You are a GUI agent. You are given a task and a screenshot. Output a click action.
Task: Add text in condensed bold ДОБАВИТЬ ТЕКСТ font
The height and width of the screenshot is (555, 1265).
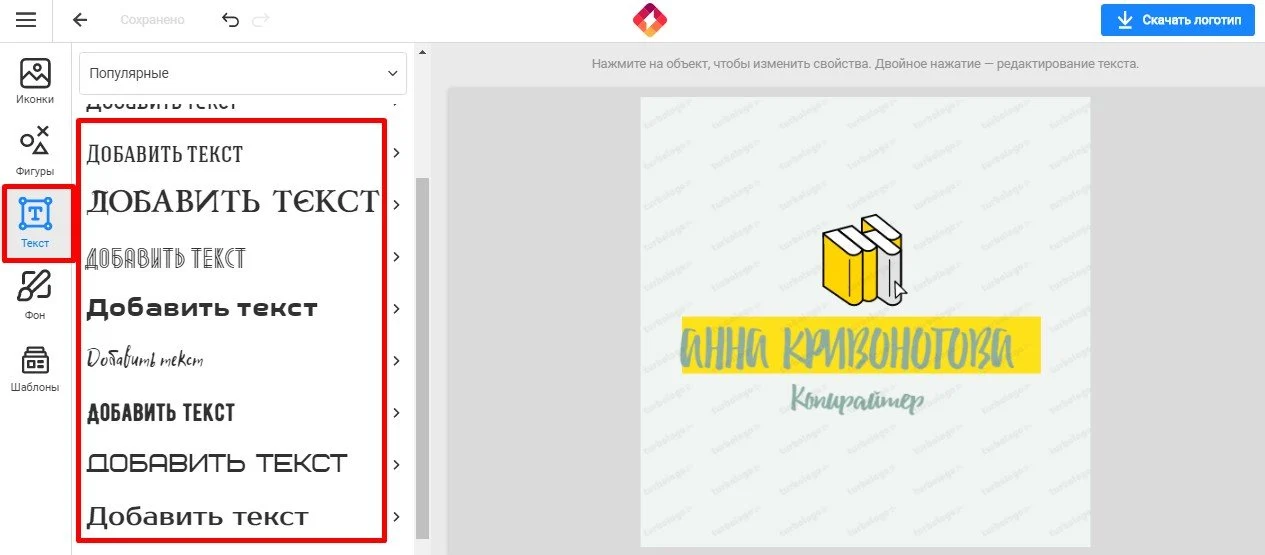[161, 412]
